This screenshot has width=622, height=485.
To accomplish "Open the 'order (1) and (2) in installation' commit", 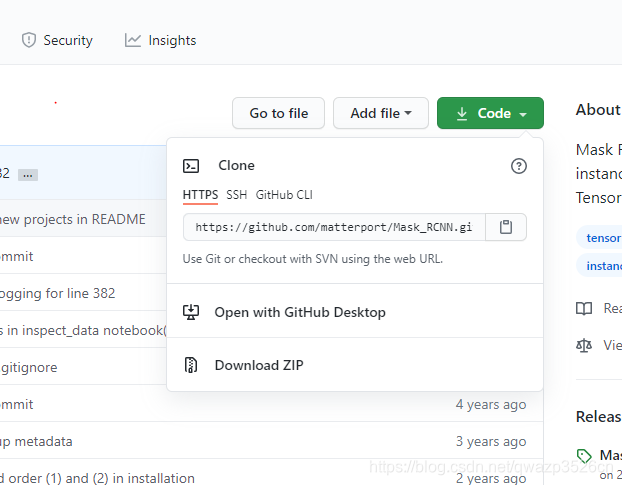I will click(x=97, y=478).
